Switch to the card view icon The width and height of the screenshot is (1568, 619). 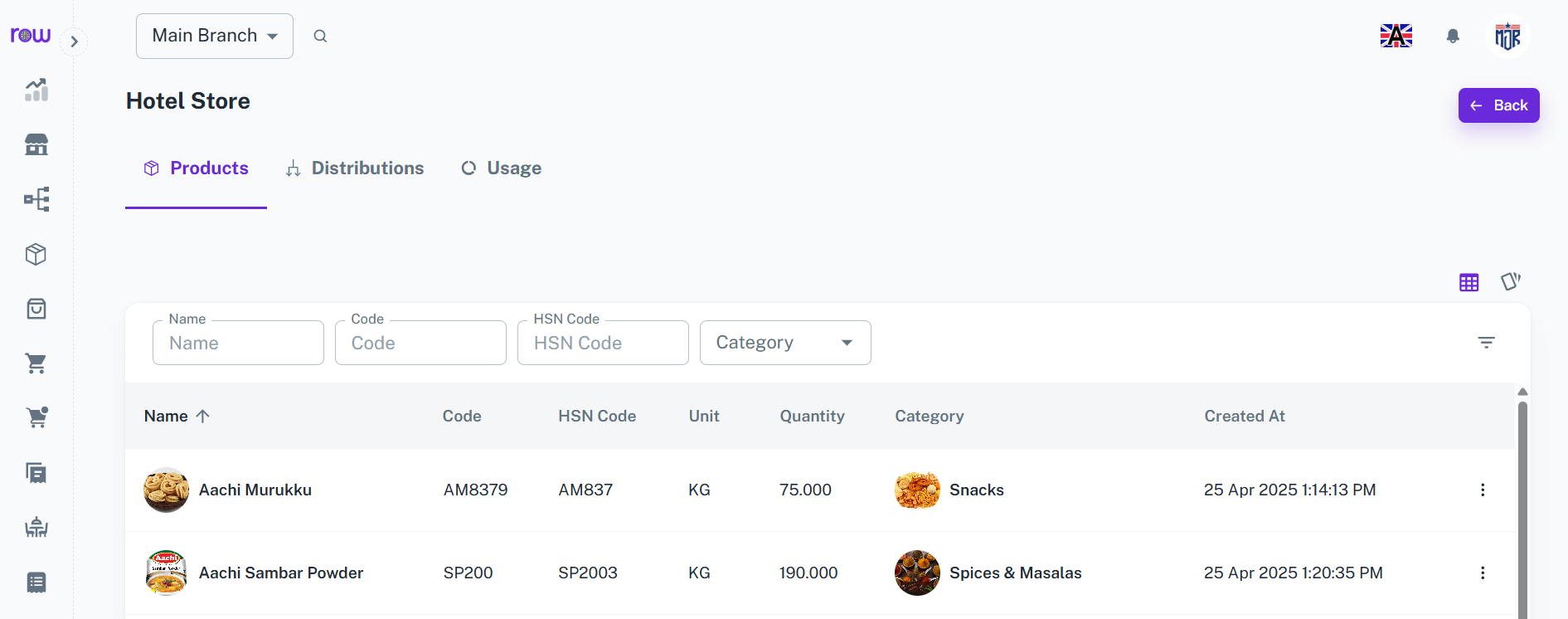pos(1510,282)
